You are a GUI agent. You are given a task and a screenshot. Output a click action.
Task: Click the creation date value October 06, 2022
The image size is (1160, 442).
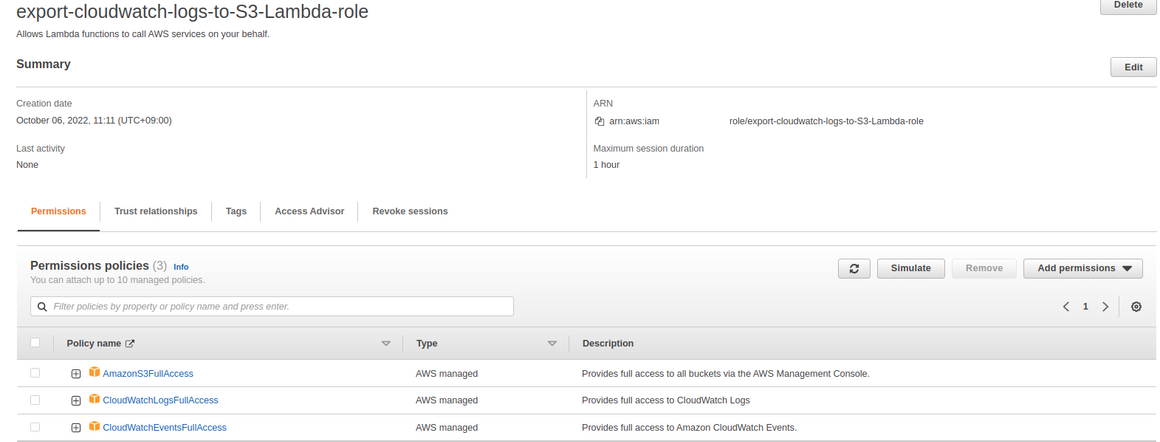(94, 121)
